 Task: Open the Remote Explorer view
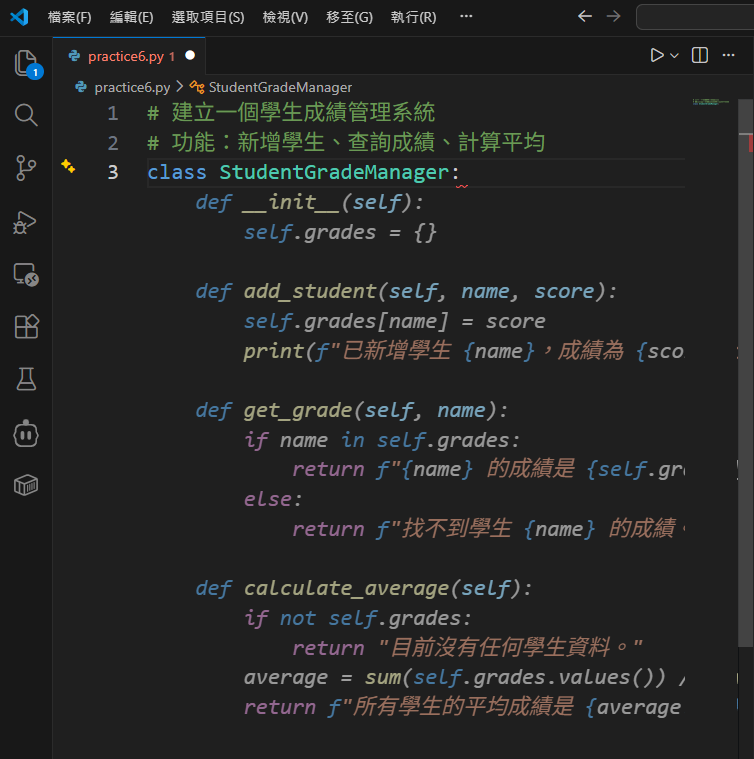pyautogui.click(x=26, y=275)
